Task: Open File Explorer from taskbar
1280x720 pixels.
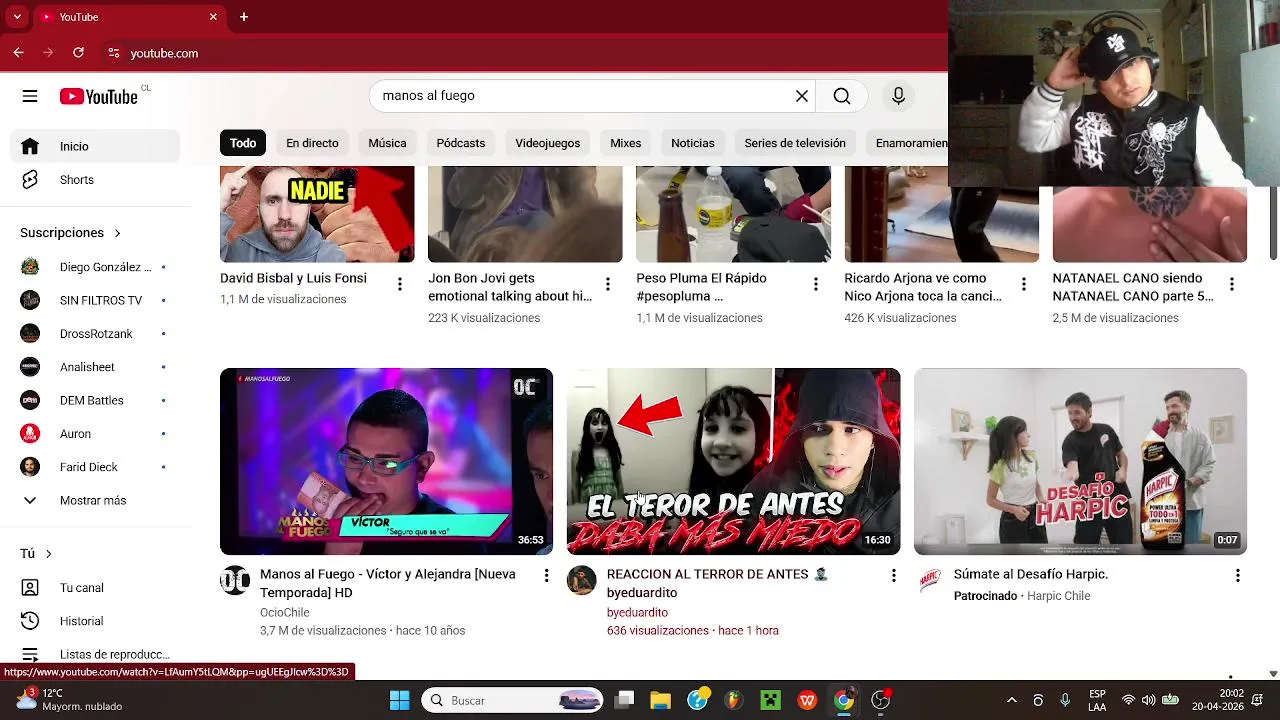Action: click(x=660, y=700)
